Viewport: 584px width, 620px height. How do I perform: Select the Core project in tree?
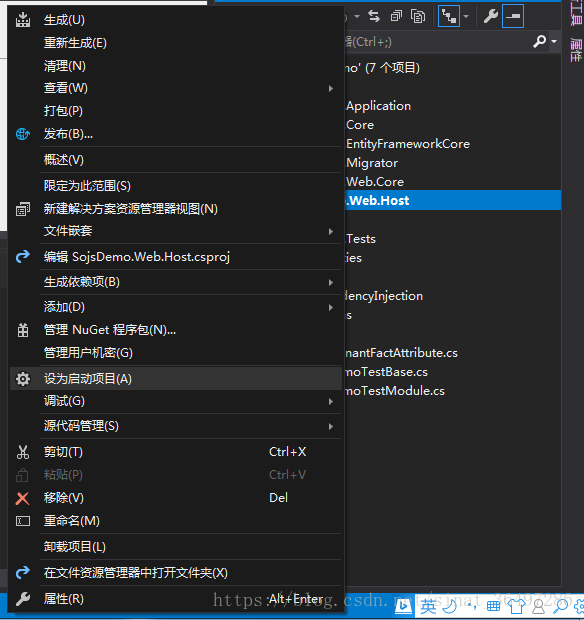click(x=360, y=125)
